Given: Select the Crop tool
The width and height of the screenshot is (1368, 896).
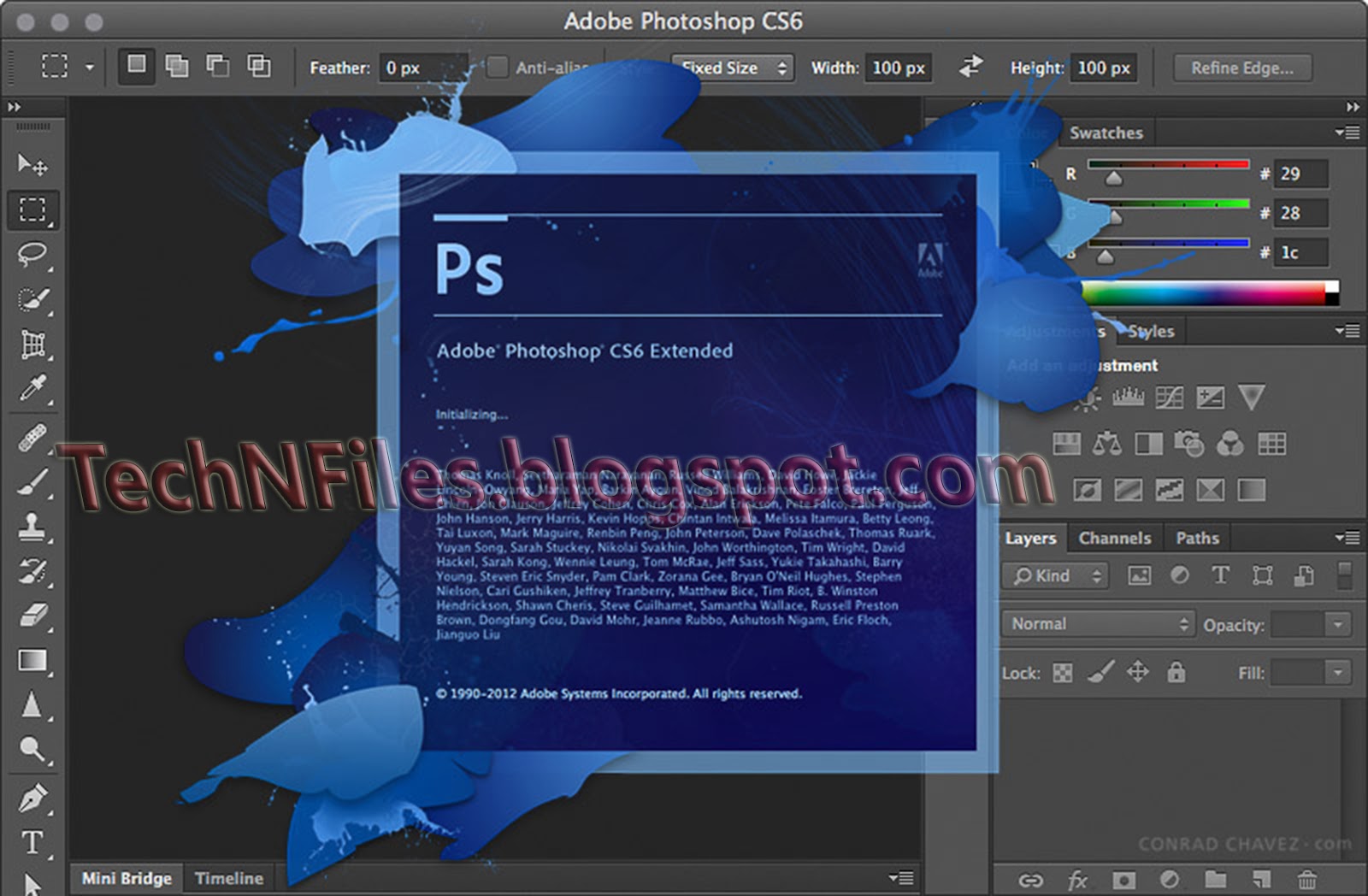Looking at the screenshot, I should click(32, 345).
